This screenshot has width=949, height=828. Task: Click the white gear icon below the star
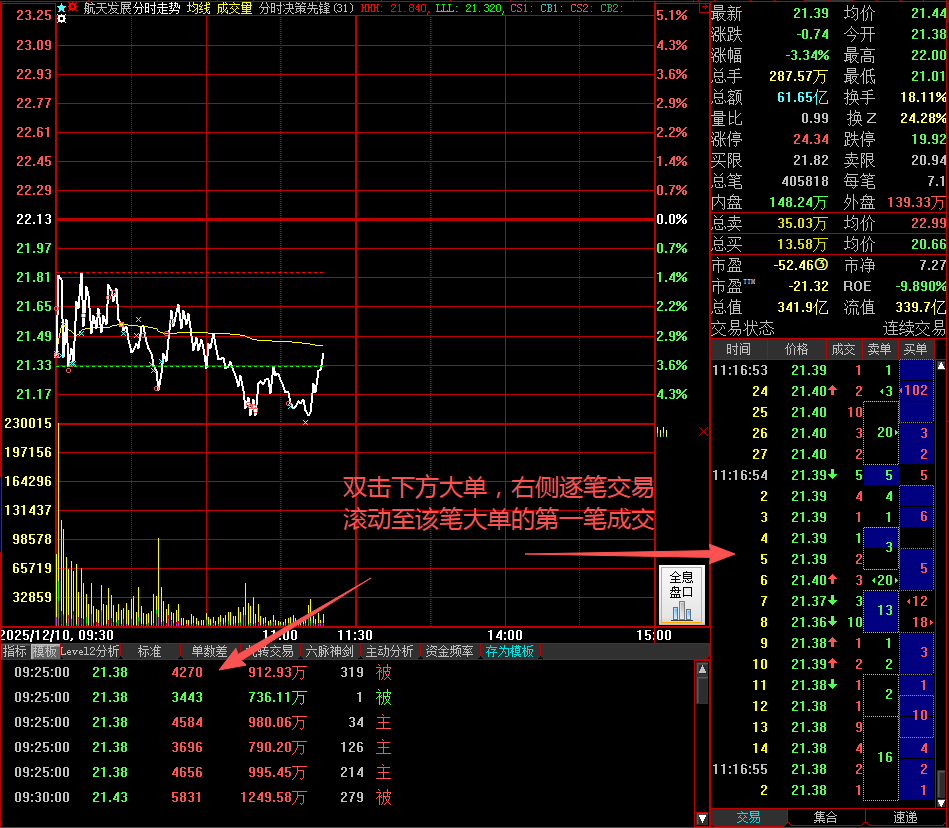pos(61,19)
